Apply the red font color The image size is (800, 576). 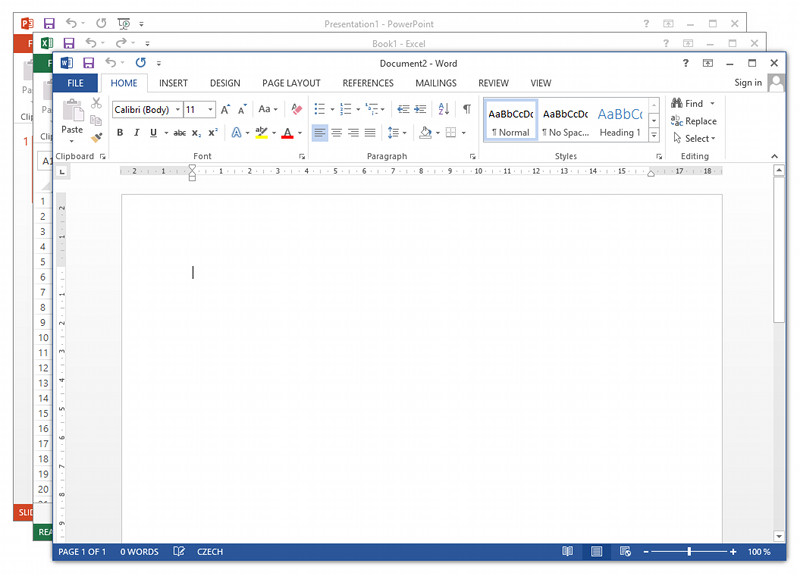288,133
